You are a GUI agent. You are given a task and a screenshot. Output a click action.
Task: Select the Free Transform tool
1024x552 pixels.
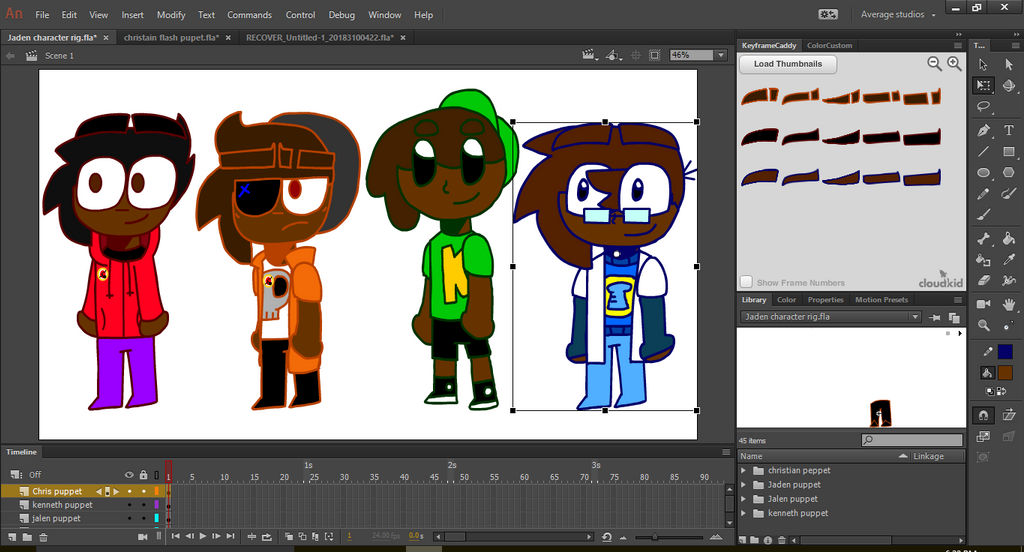[983, 85]
